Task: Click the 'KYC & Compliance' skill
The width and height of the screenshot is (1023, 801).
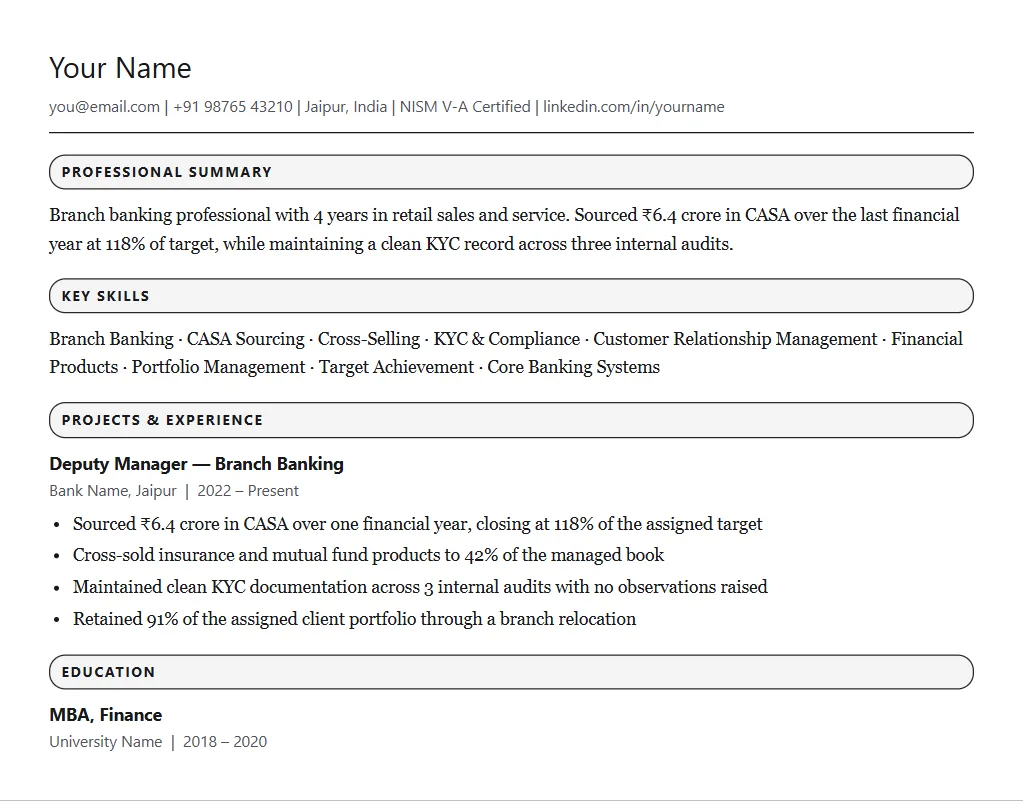Action: (x=506, y=339)
